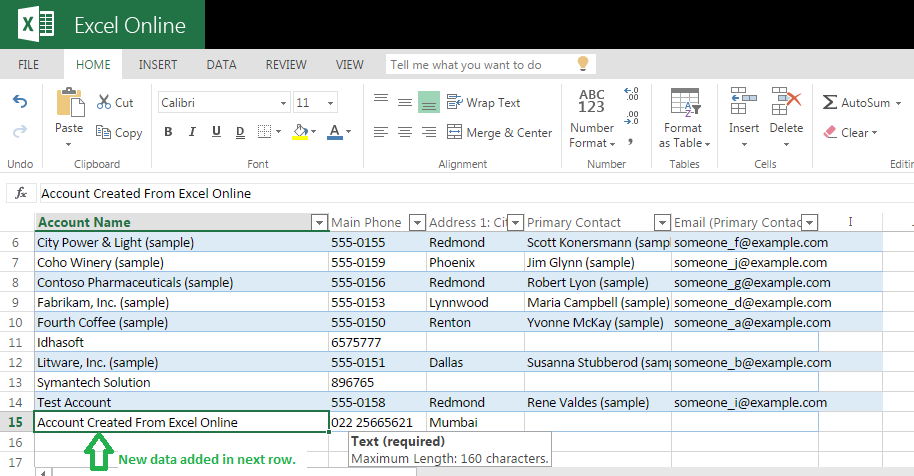
Task: Center text horizontally
Action: click(x=405, y=132)
